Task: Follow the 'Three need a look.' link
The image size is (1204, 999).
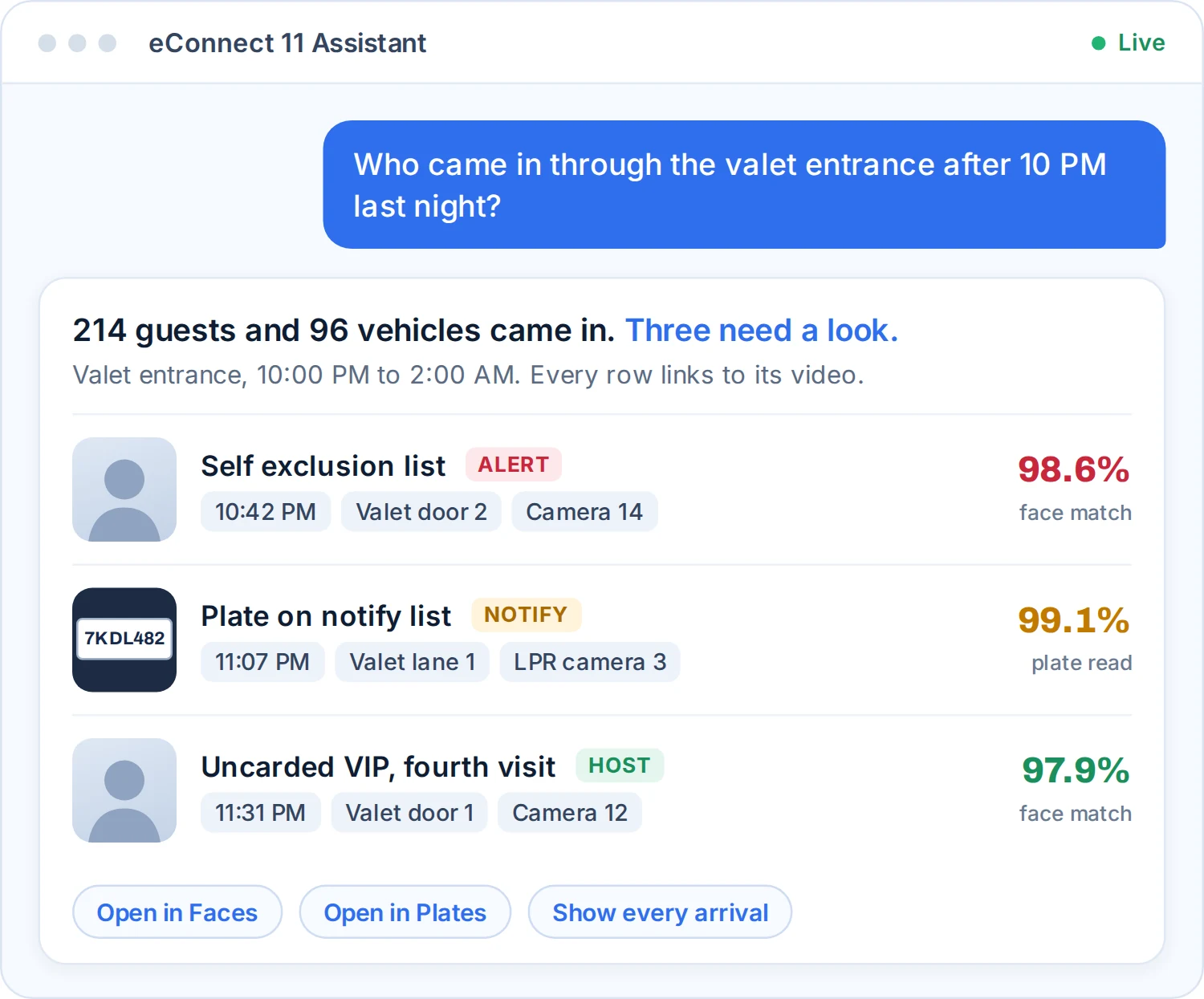Action: click(x=762, y=331)
